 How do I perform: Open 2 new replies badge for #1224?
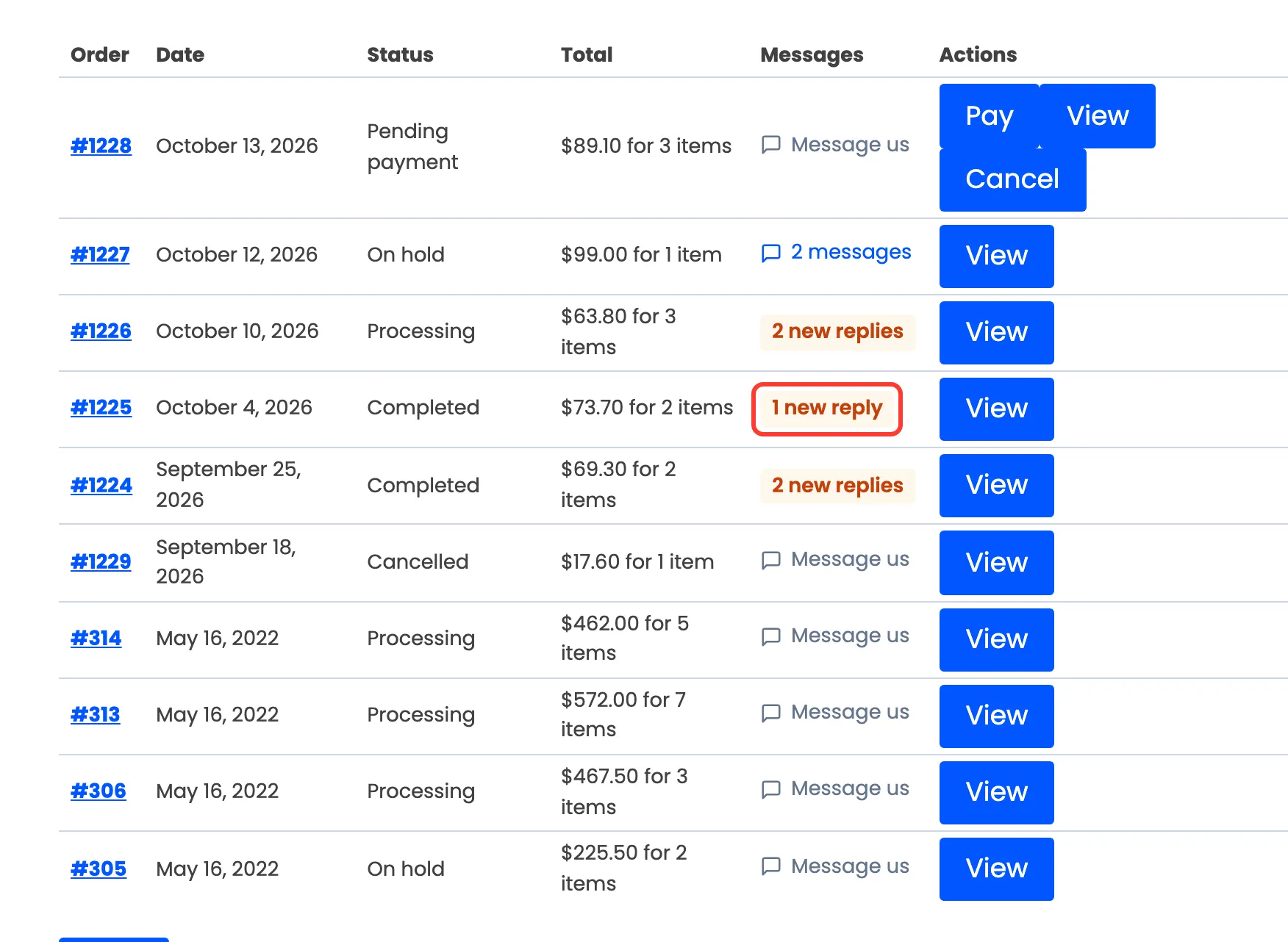tap(837, 486)
